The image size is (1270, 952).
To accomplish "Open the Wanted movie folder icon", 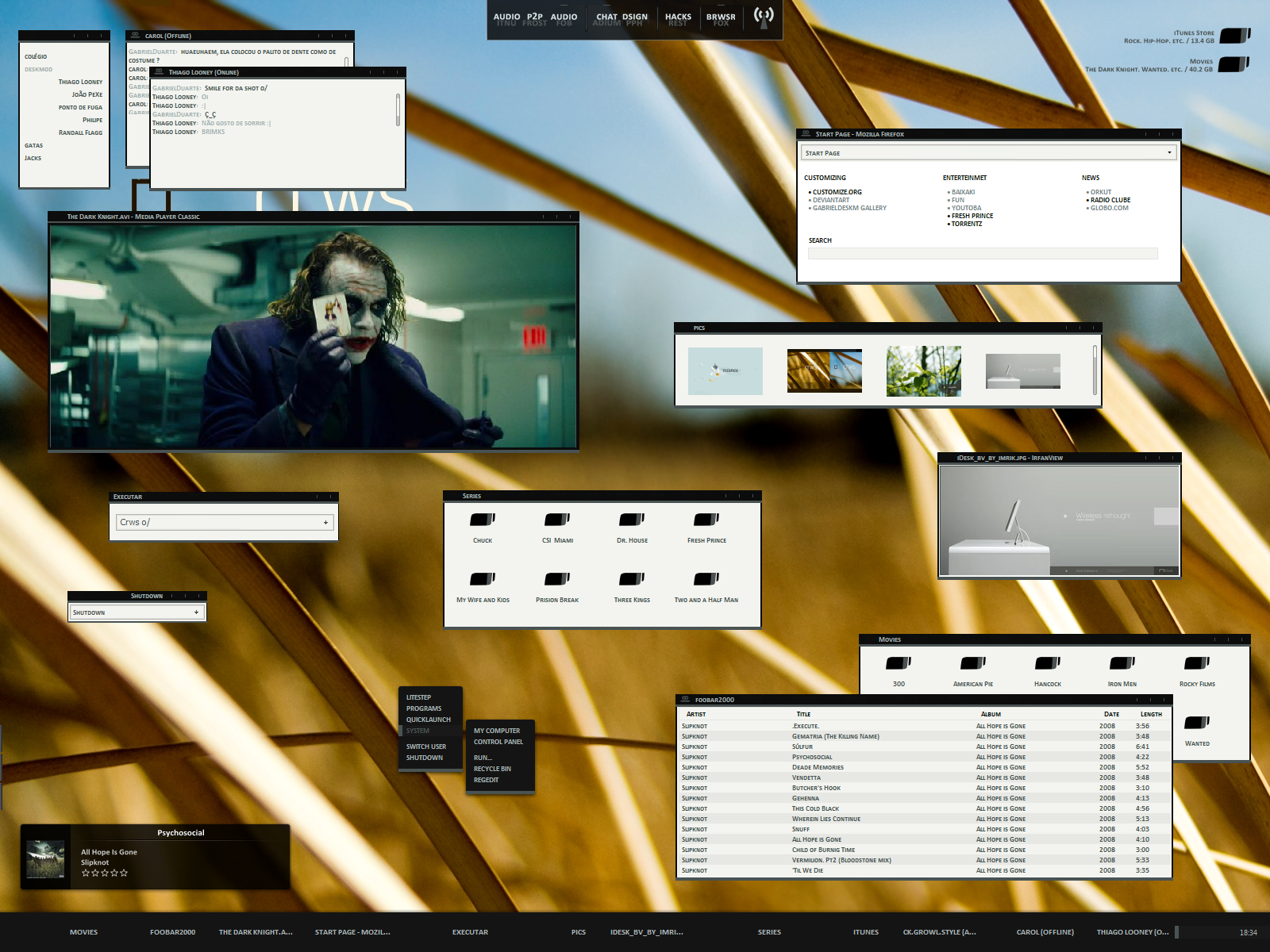I will [1197, 723].
